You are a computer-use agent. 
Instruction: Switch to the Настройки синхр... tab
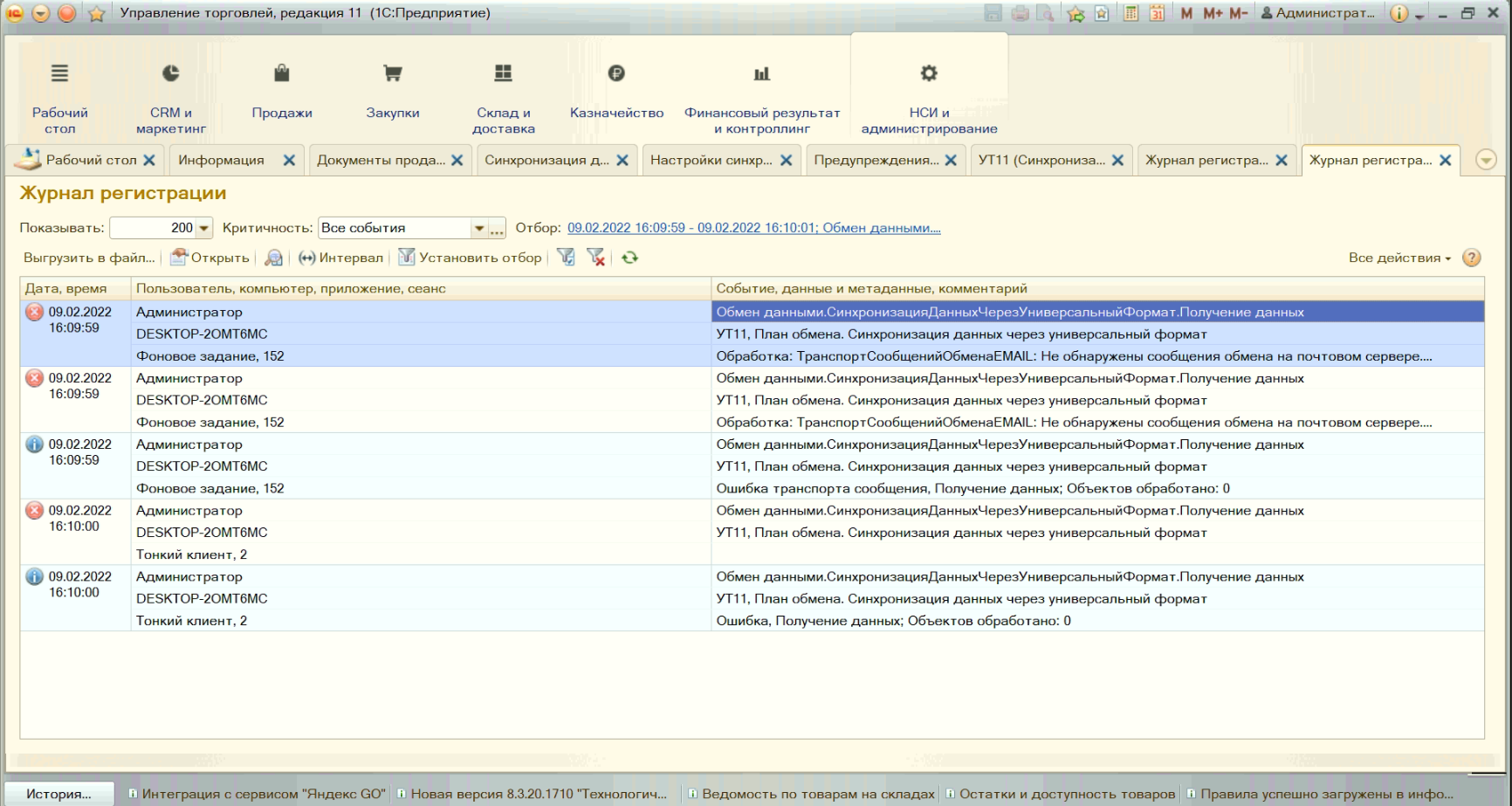point(711,160)
